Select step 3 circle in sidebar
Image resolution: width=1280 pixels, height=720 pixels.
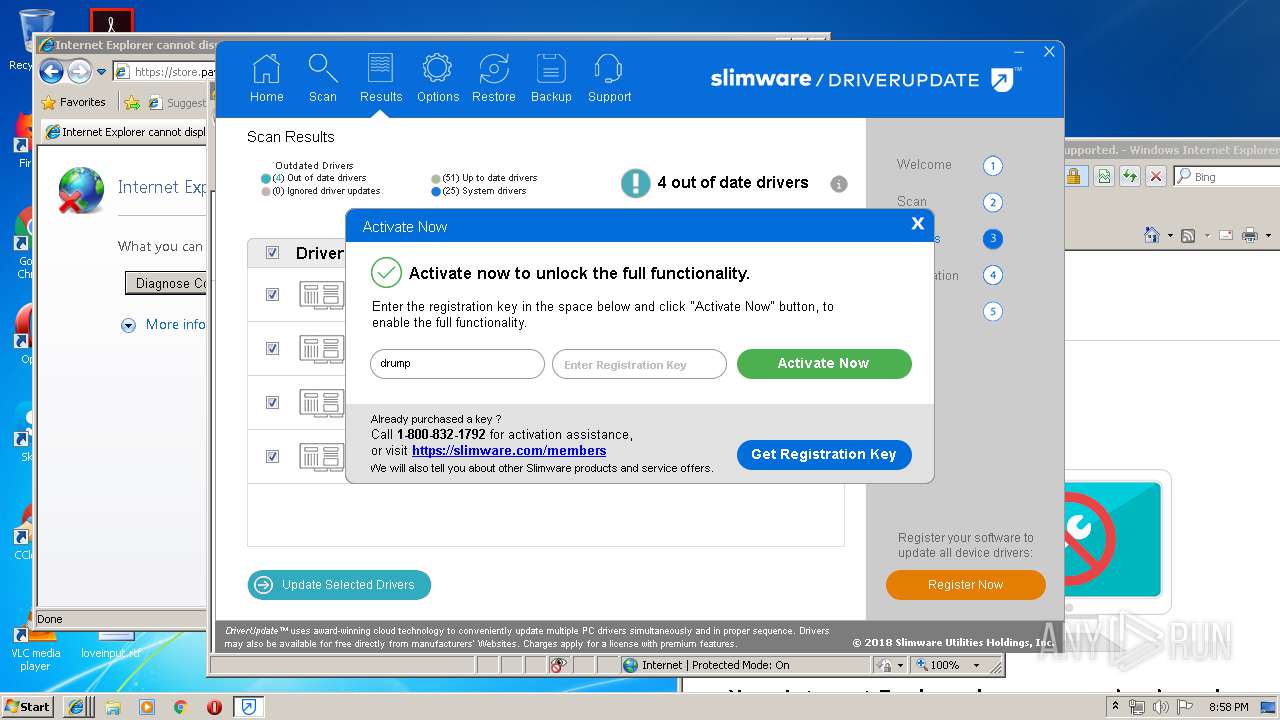pos(992,239)
